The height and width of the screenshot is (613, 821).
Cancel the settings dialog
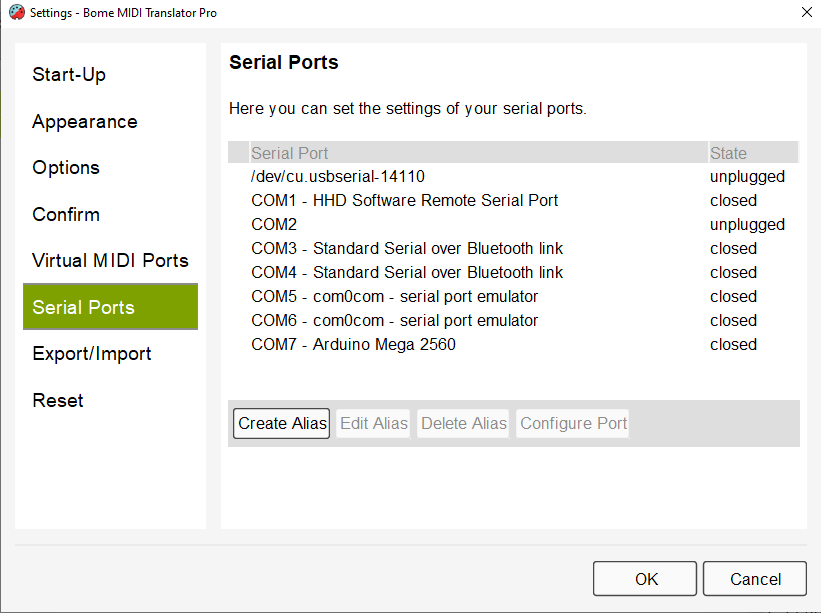pyautogui.click(x=755, y=578)
